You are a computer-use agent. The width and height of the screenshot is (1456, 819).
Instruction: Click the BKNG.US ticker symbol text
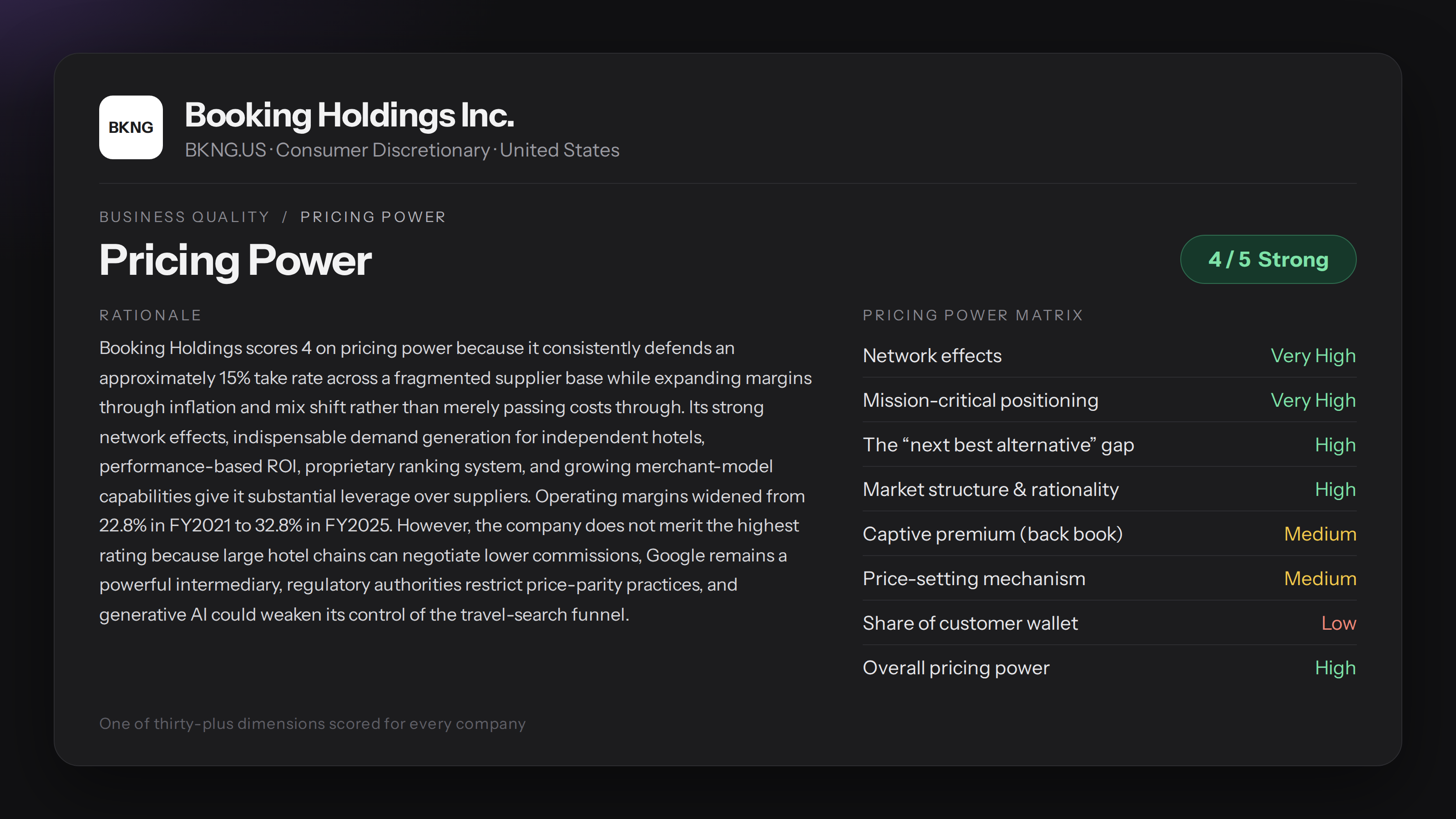pos(225,150)
